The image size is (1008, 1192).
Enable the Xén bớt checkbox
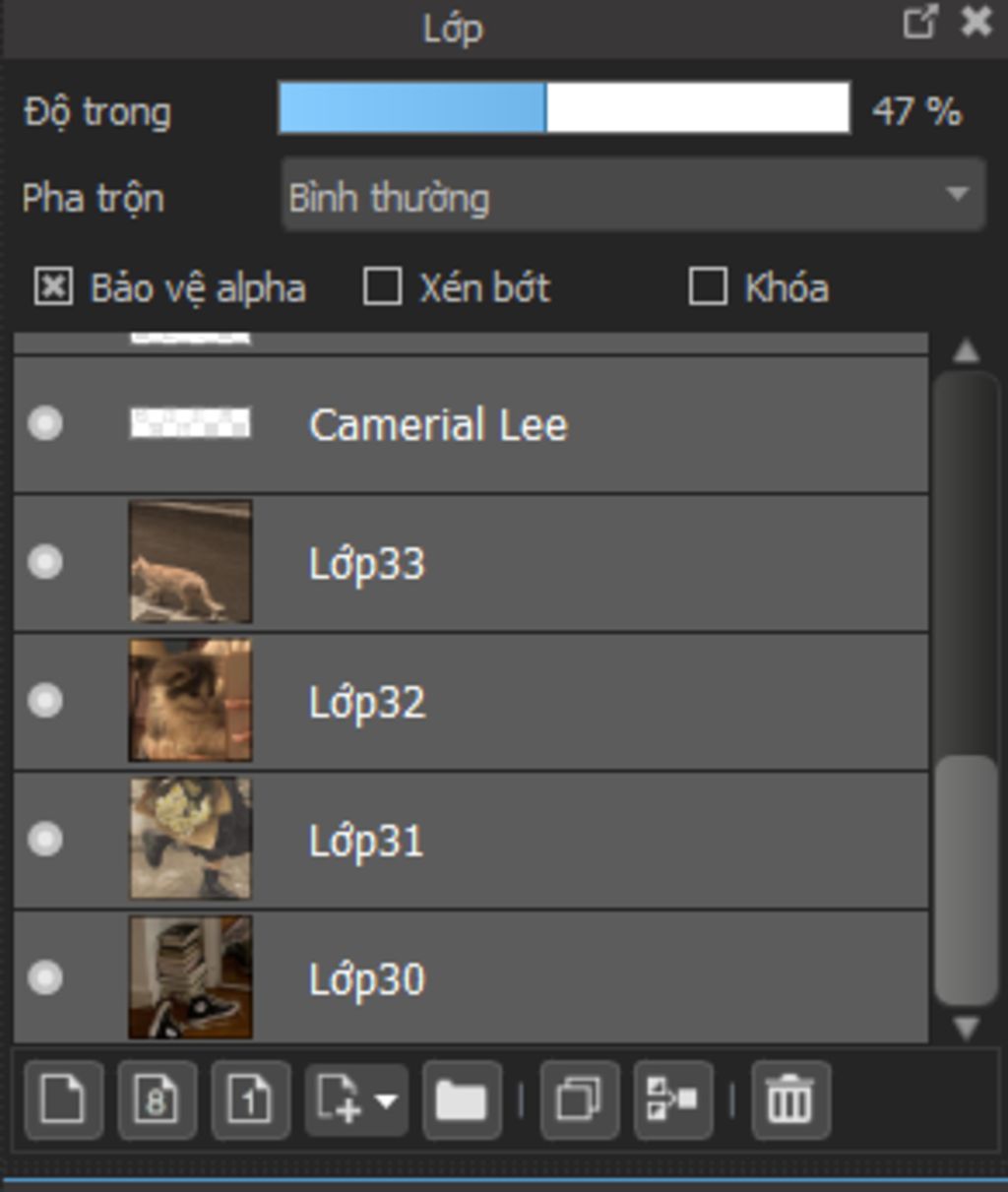382,287
